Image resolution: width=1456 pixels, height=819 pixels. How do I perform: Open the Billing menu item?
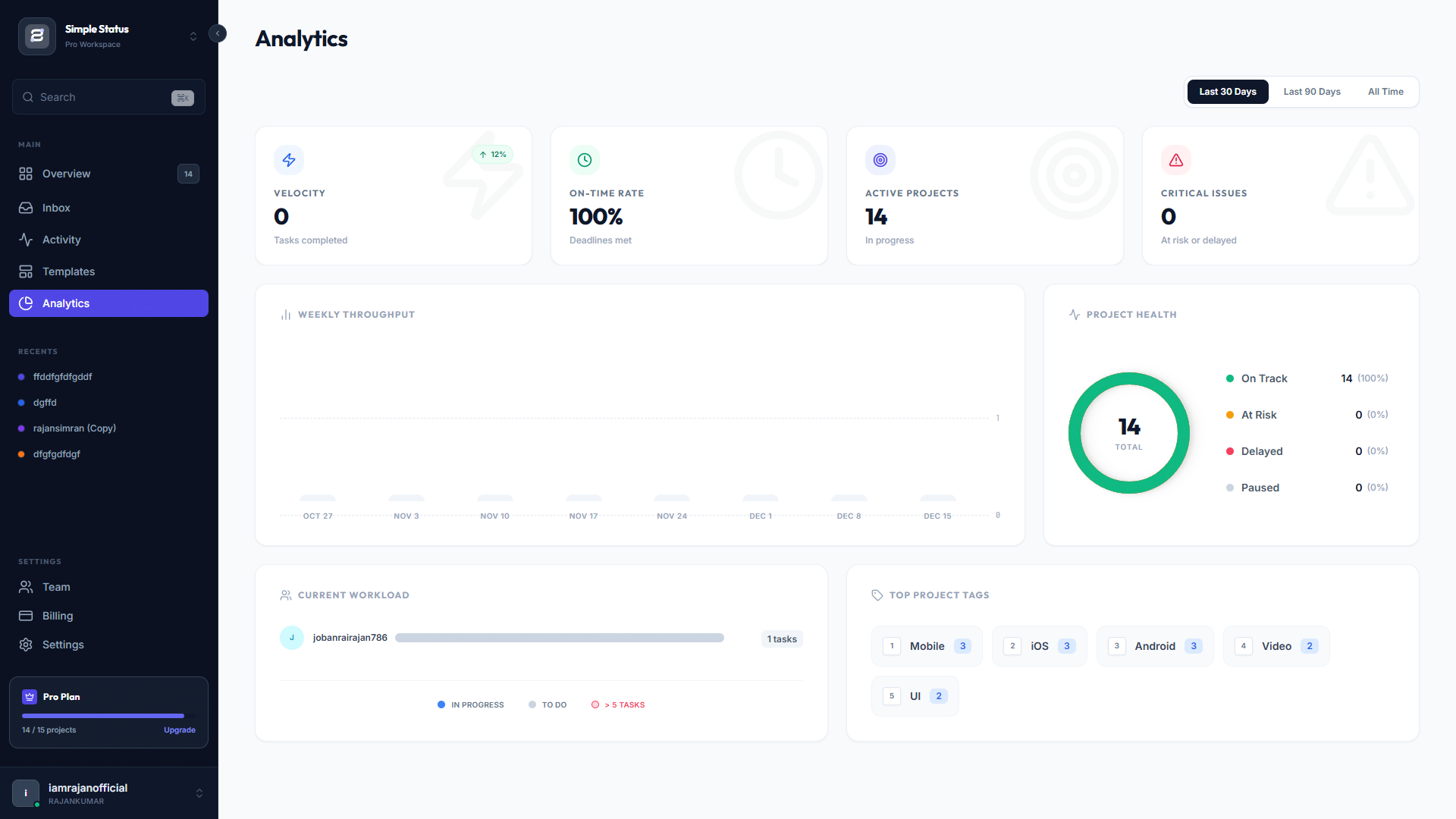point(58,616)
